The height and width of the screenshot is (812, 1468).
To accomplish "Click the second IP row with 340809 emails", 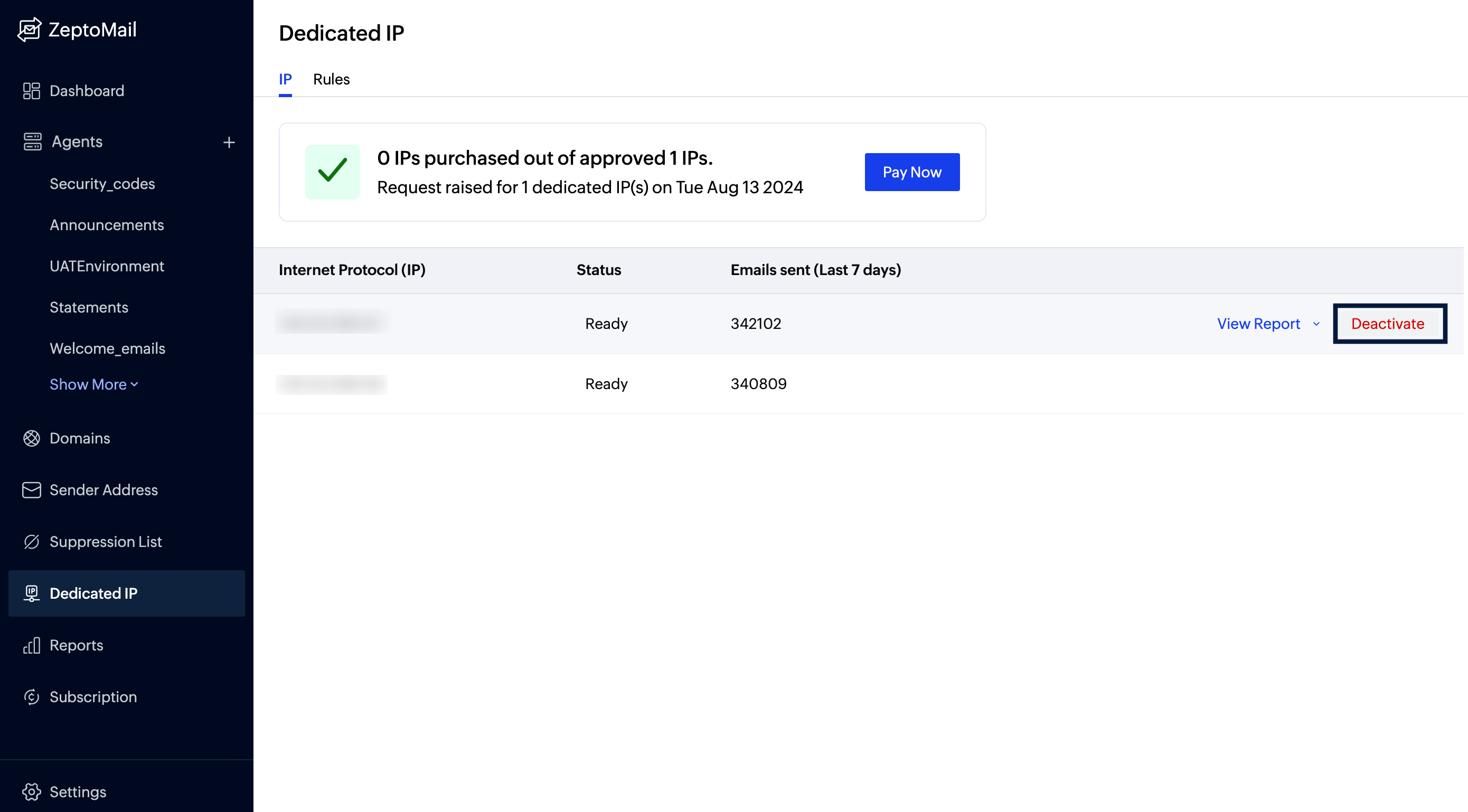I will (758, 384).
